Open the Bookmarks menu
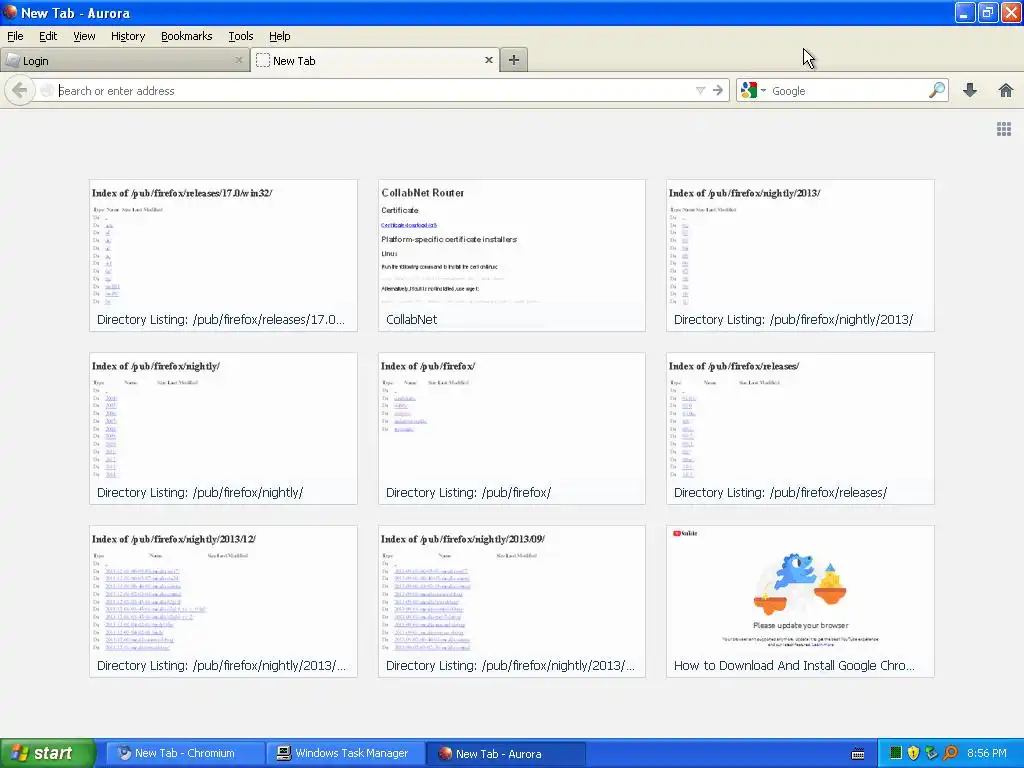This screenshot has height=768, width=1024. (x=187, y=36)
